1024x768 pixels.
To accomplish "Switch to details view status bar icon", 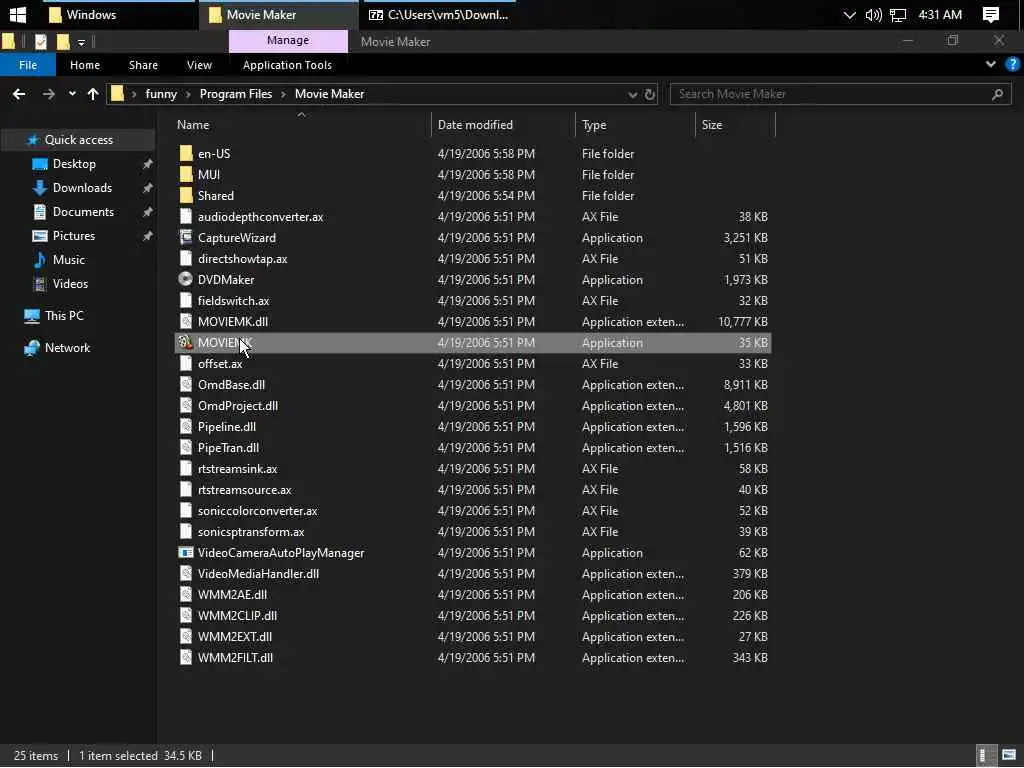I will [x=985, y=756].
